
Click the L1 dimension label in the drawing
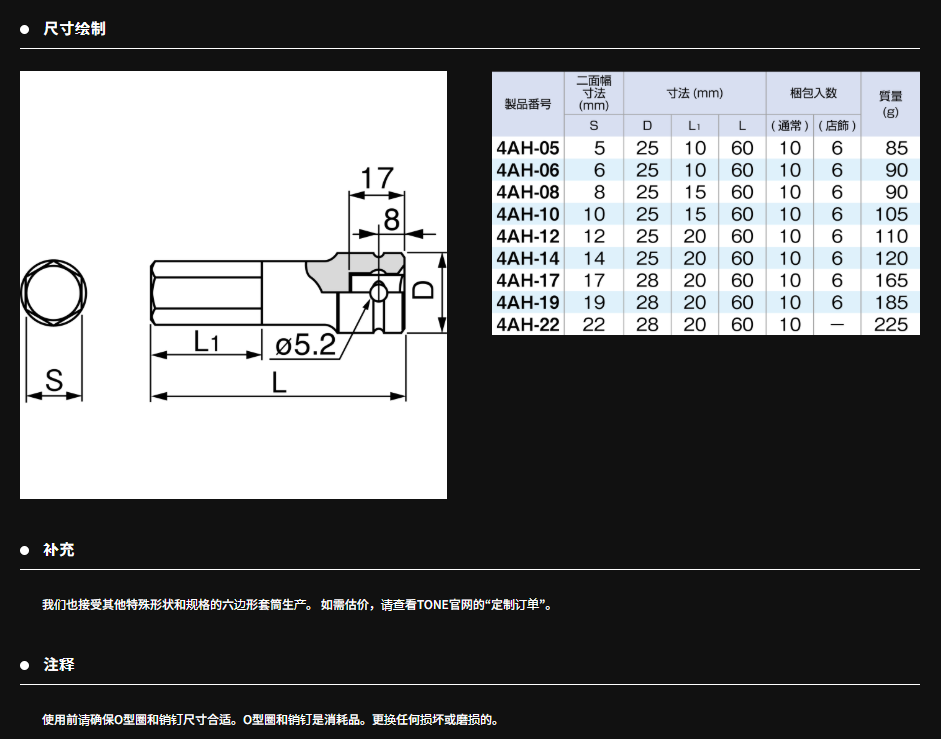(206, 342)
